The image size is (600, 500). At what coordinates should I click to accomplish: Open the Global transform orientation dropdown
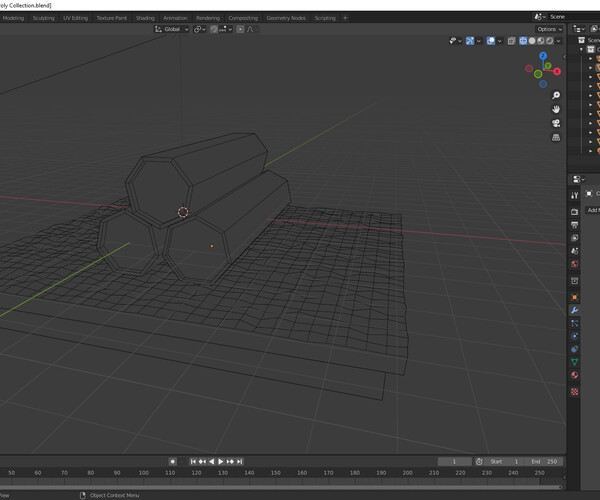pyautogui.click(x=173, y=29)
